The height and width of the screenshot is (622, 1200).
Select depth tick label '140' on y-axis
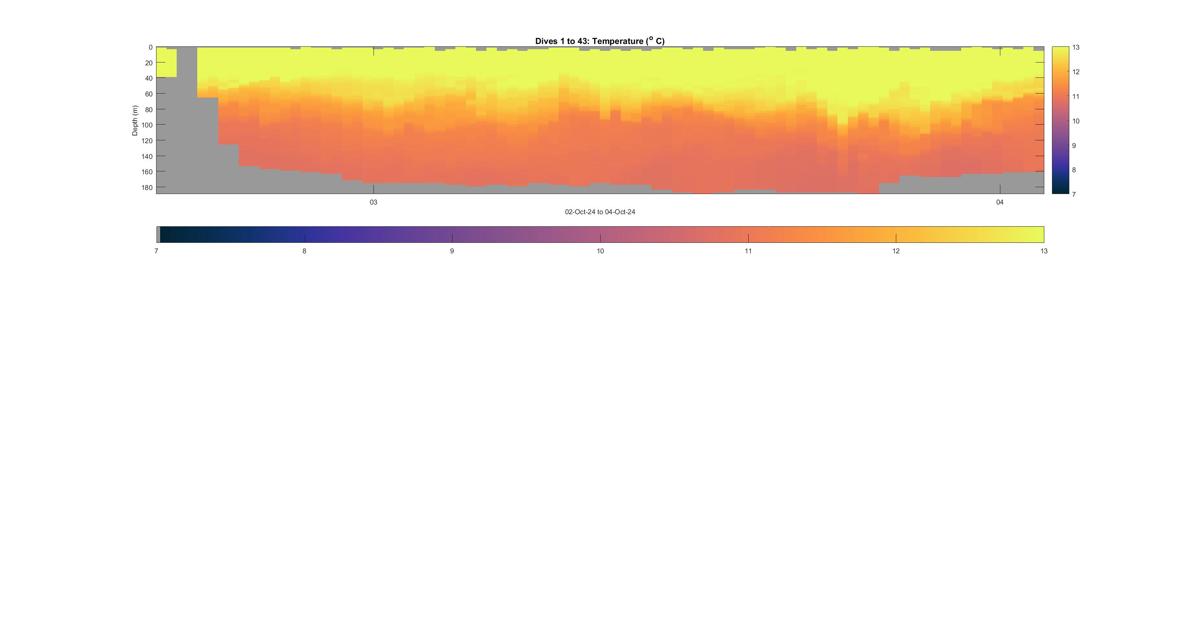[x=146, y=156]
